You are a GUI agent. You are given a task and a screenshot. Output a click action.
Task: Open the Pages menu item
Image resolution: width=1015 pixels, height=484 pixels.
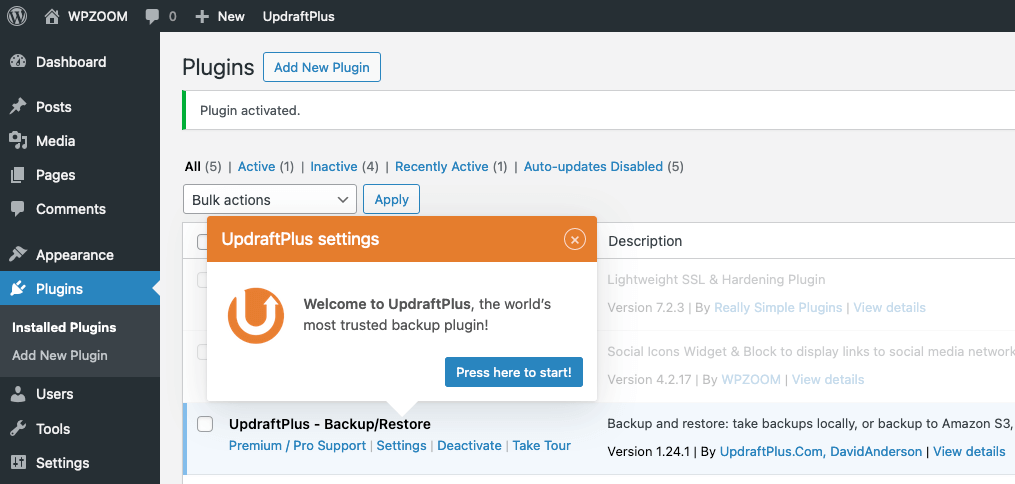pos(56,175)
